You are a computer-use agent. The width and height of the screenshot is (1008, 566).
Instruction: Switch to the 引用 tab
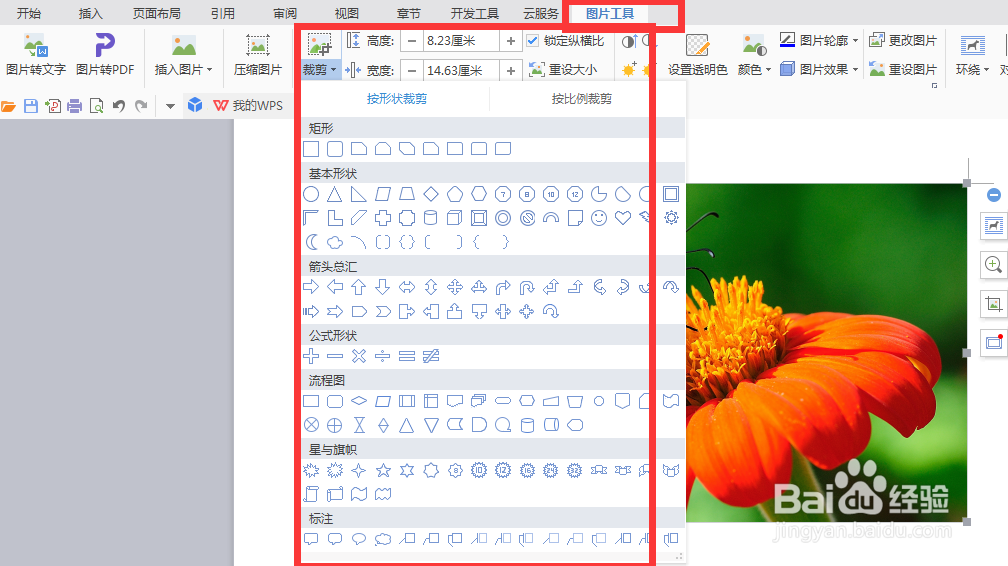(222, 14)
